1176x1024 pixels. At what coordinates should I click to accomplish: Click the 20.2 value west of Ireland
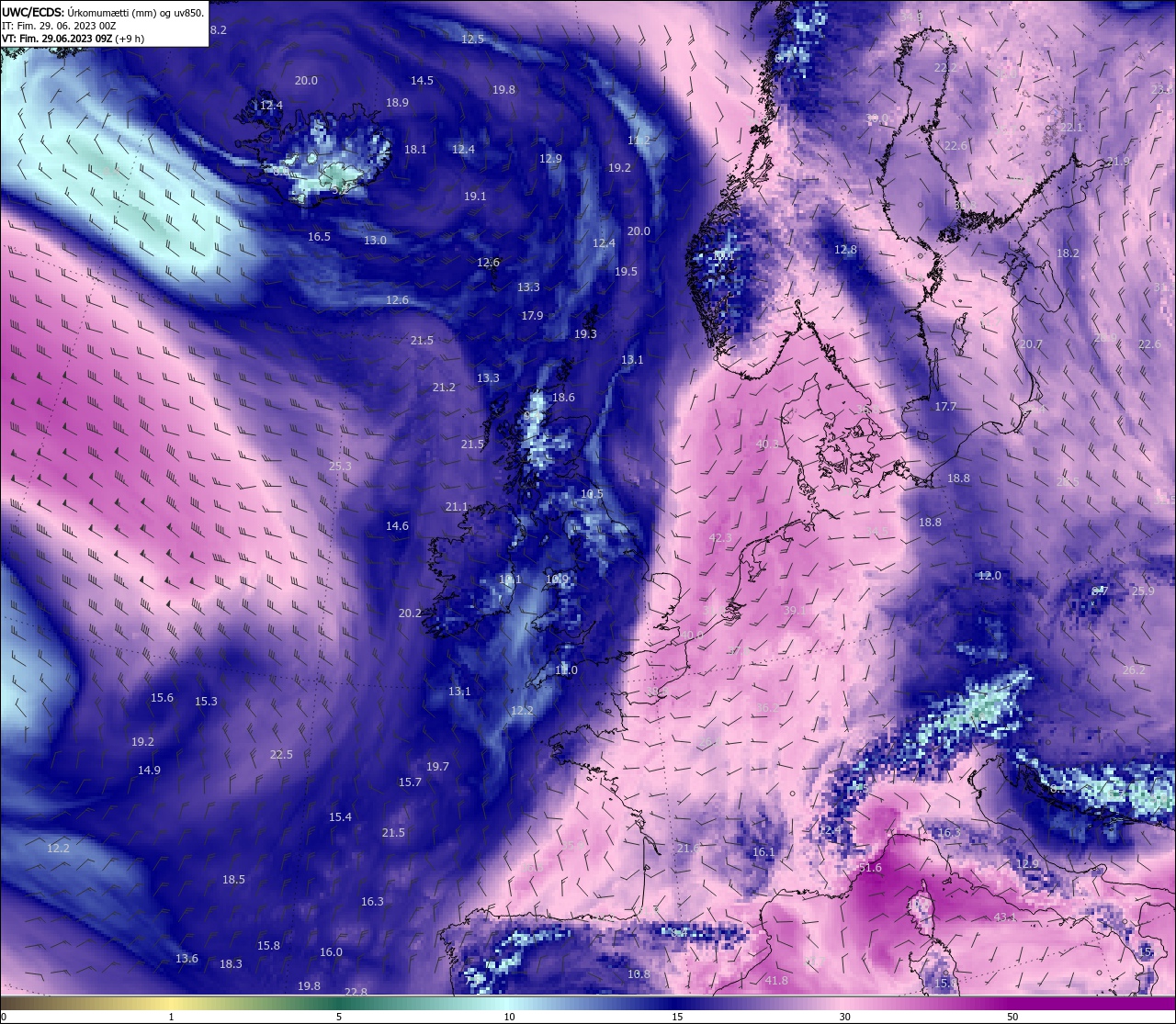coord(410,613)
